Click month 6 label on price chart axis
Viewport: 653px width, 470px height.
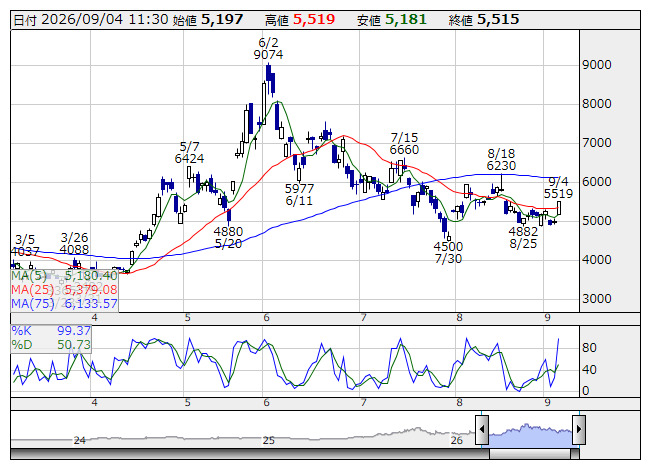(x=267, y=318)
